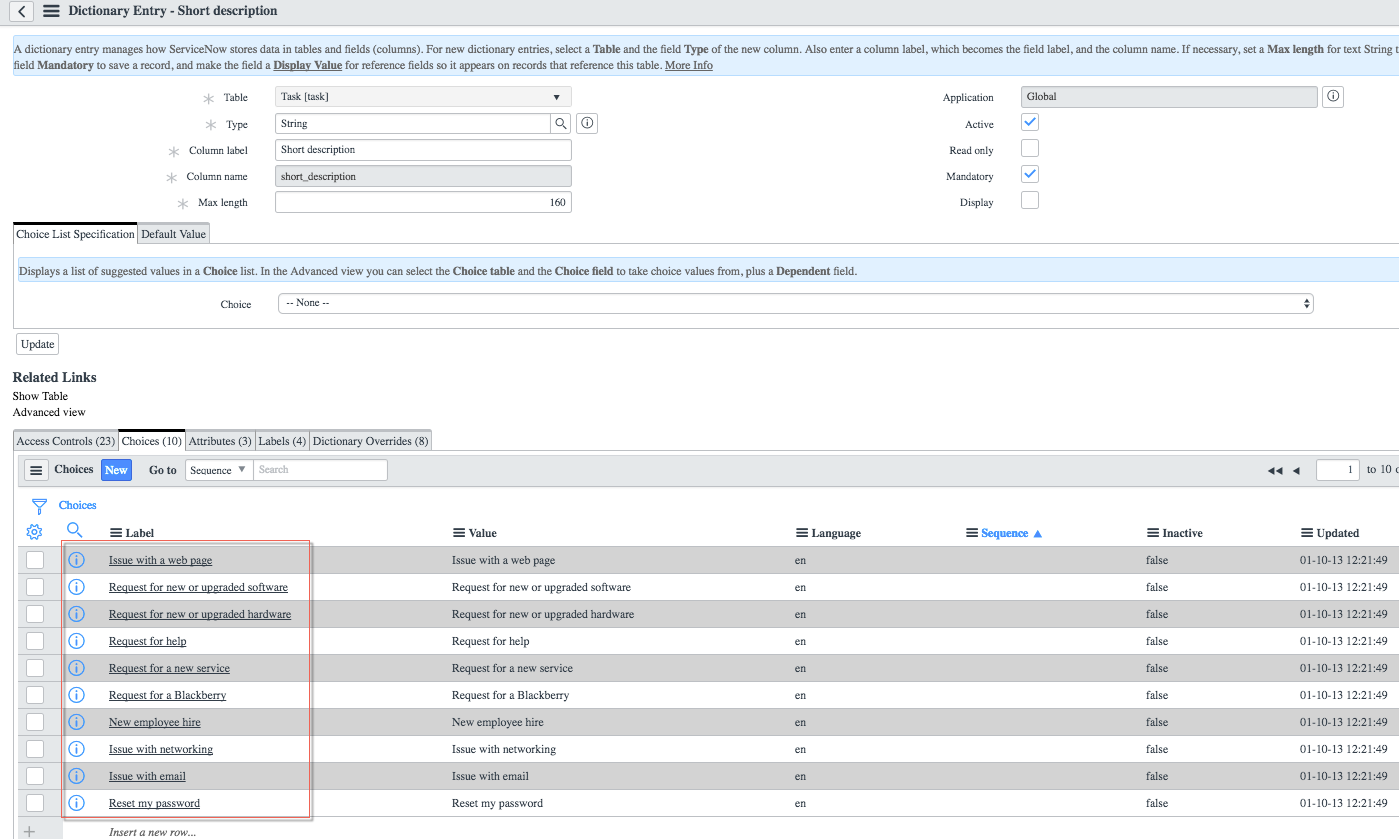This screenshot has height=839, width=1399.
Task: Sort by the Sequence column header
Action: tap(1004, 533)
